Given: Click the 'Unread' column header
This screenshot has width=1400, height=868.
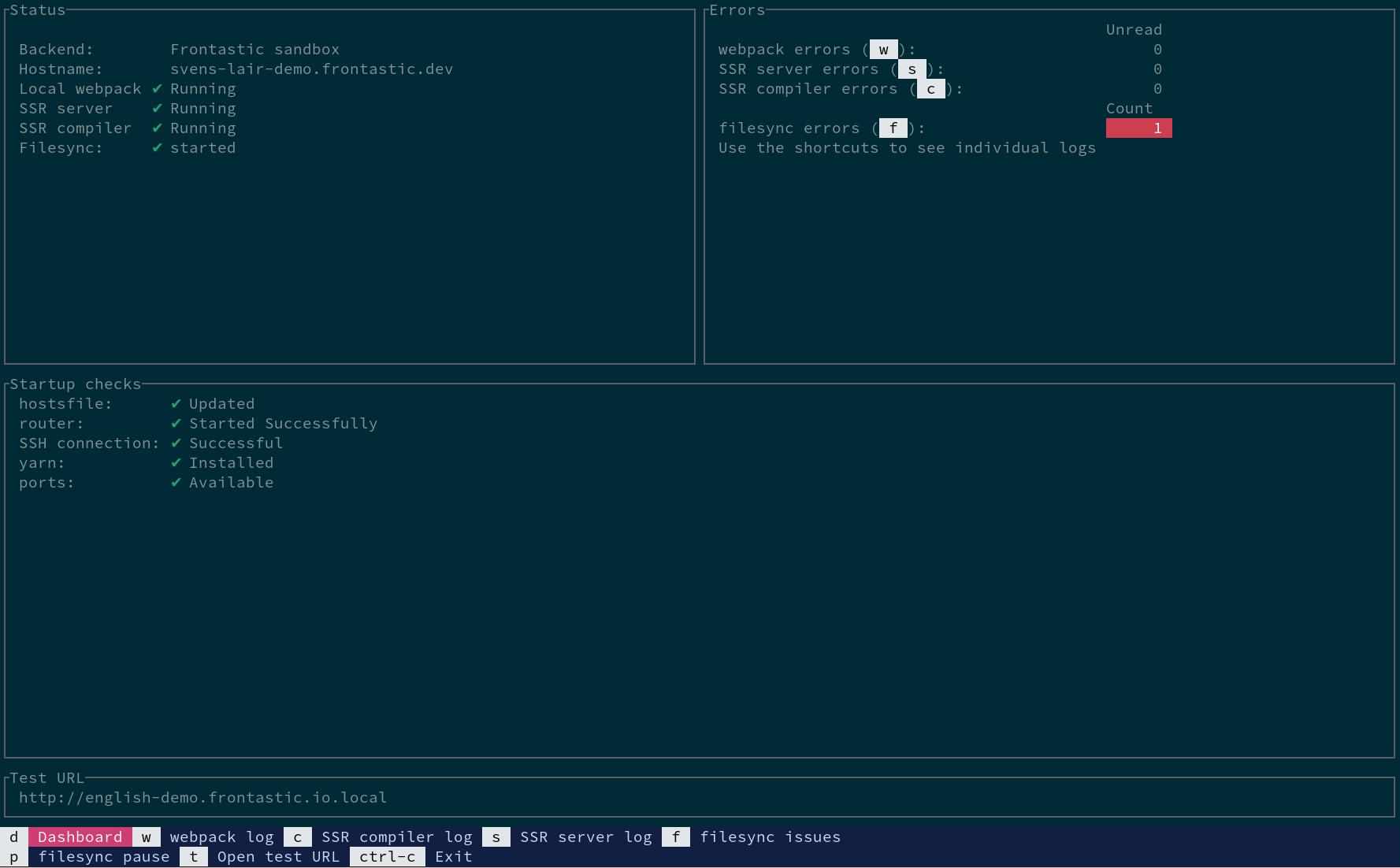Looking at the screenshot, I should coord(1134,29).
